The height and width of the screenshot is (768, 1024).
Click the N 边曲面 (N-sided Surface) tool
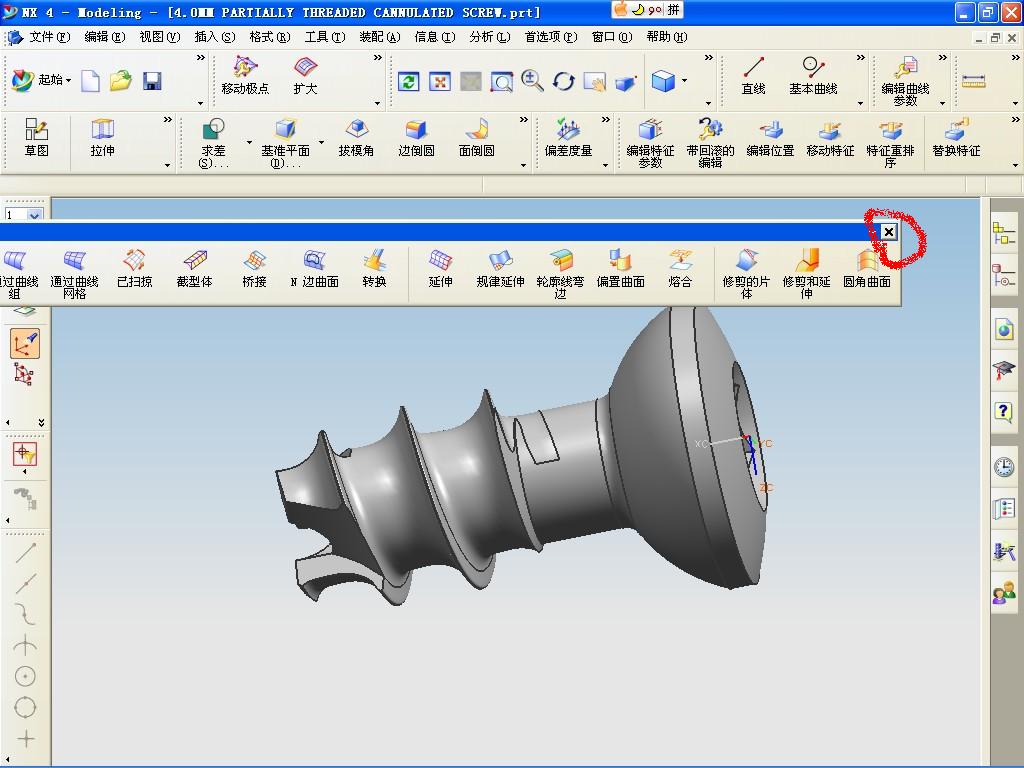tap(315, 268)
